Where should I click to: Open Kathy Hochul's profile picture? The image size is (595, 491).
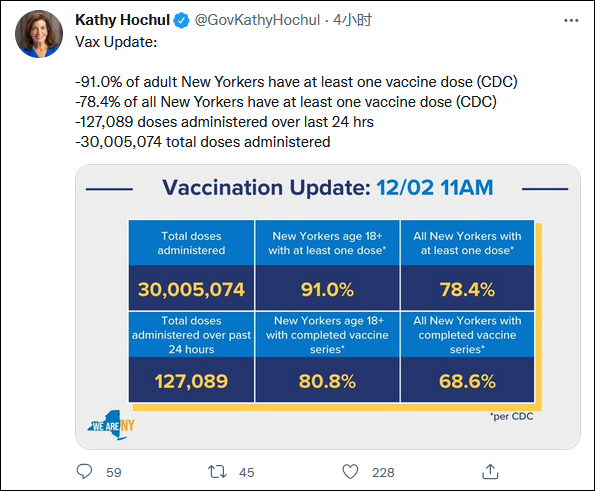39,34
